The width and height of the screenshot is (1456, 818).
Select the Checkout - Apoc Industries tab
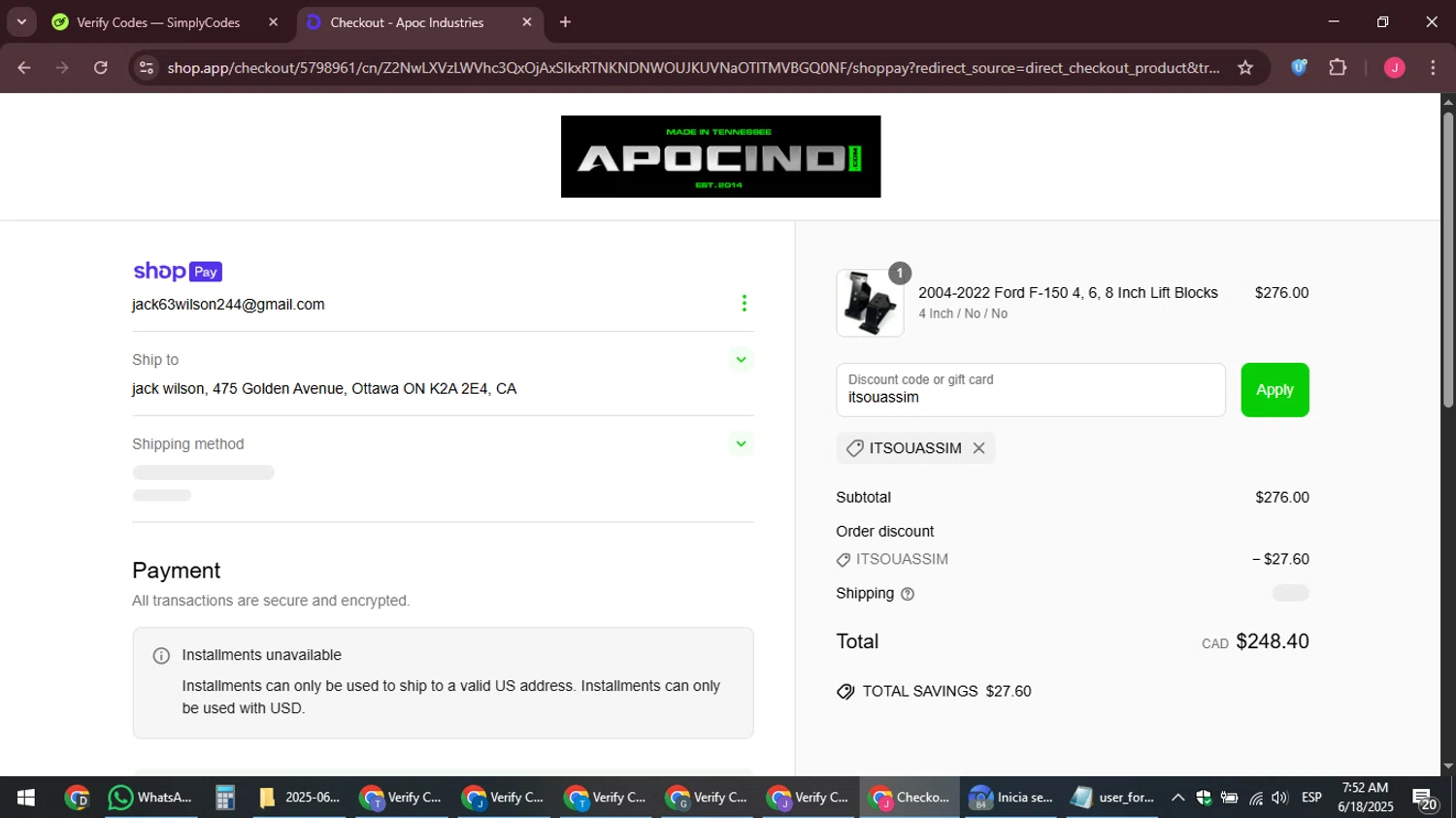[419, 22]
